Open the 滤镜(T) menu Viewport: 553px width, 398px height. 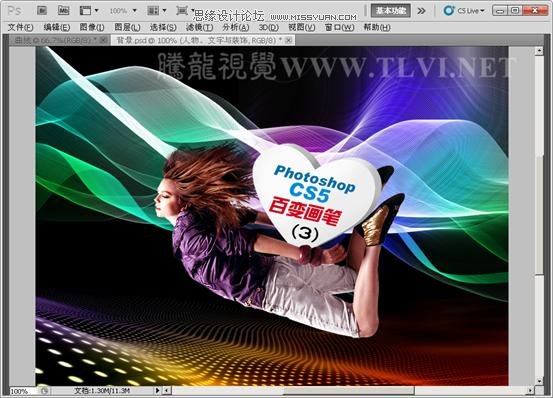(x=199, y=27)
